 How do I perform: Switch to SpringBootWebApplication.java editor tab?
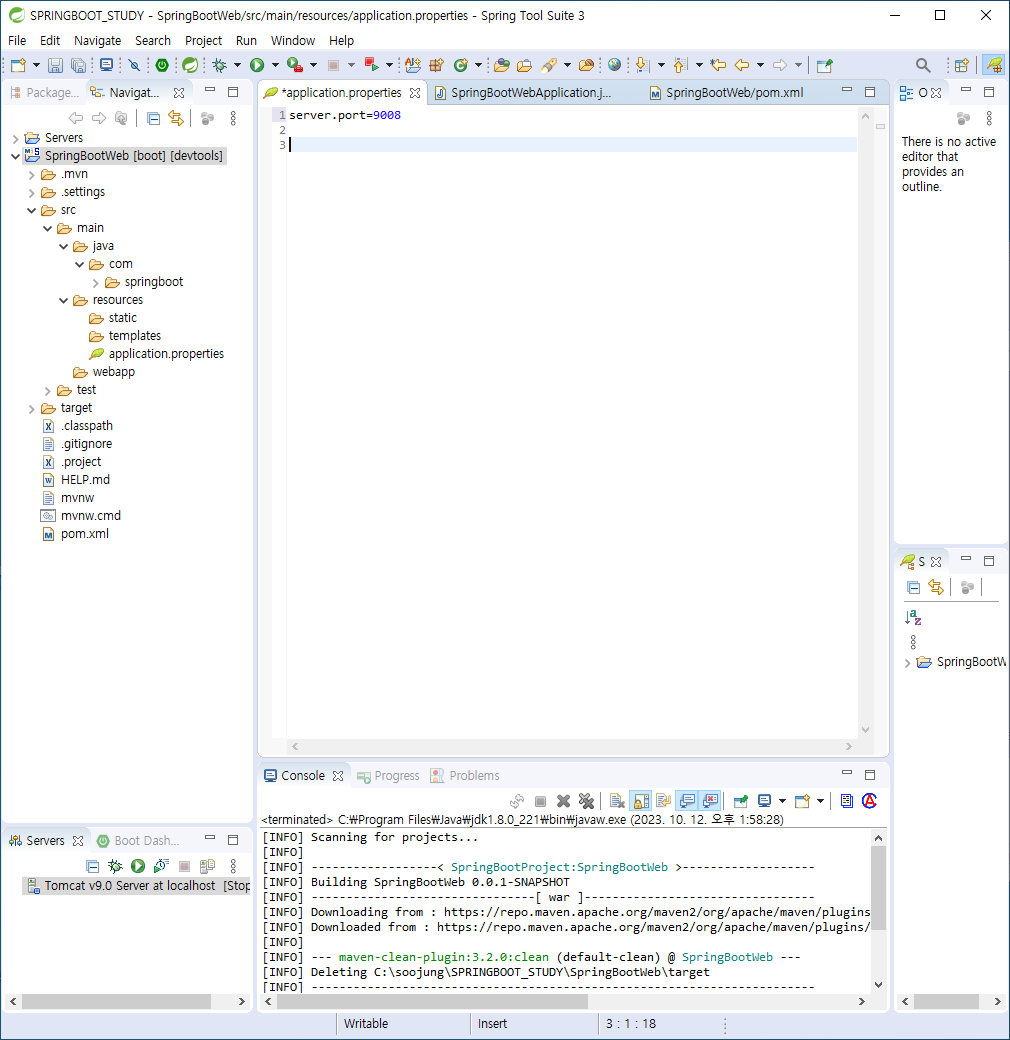click(531, 93)
